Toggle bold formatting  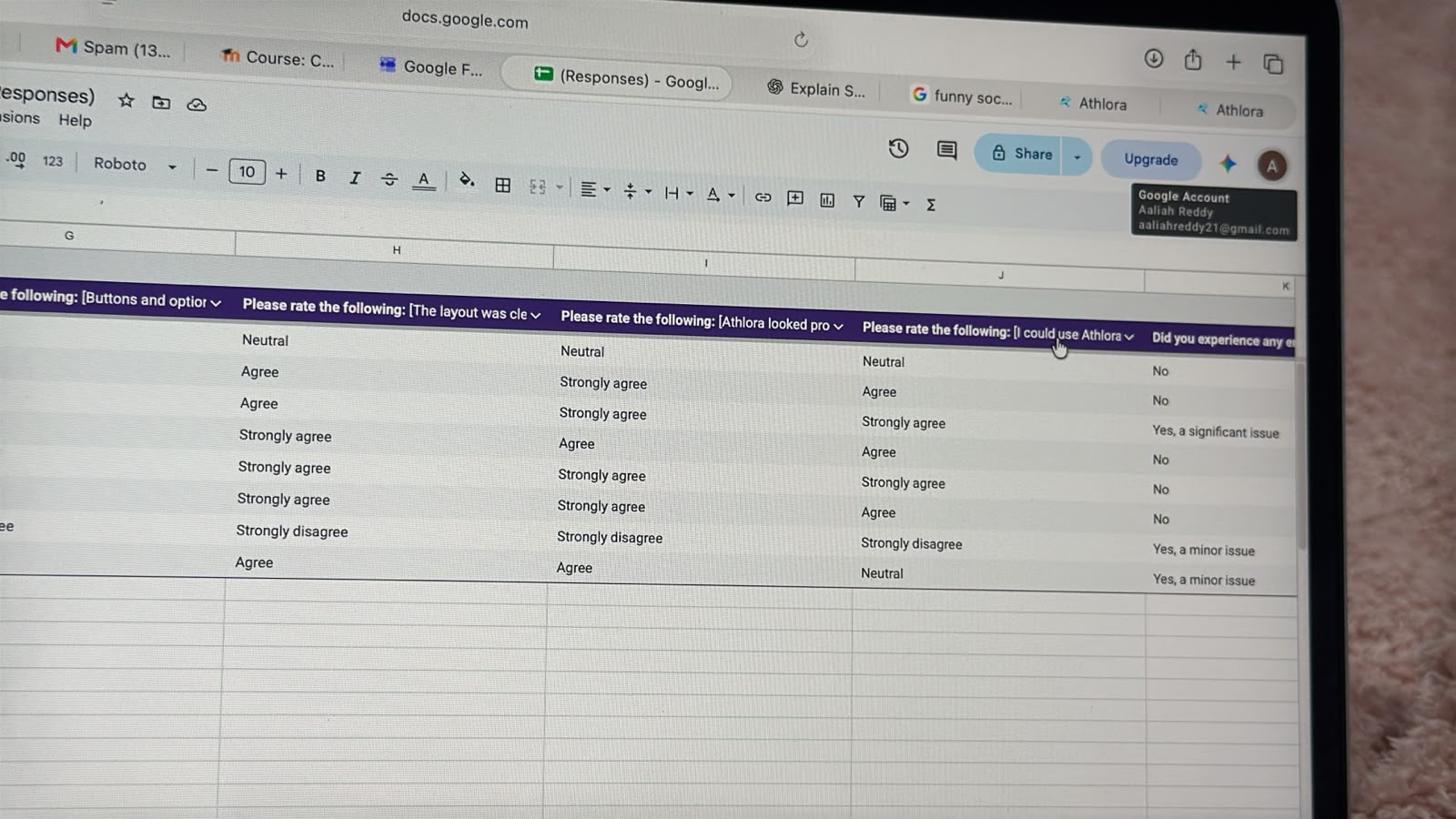[320, 176]
